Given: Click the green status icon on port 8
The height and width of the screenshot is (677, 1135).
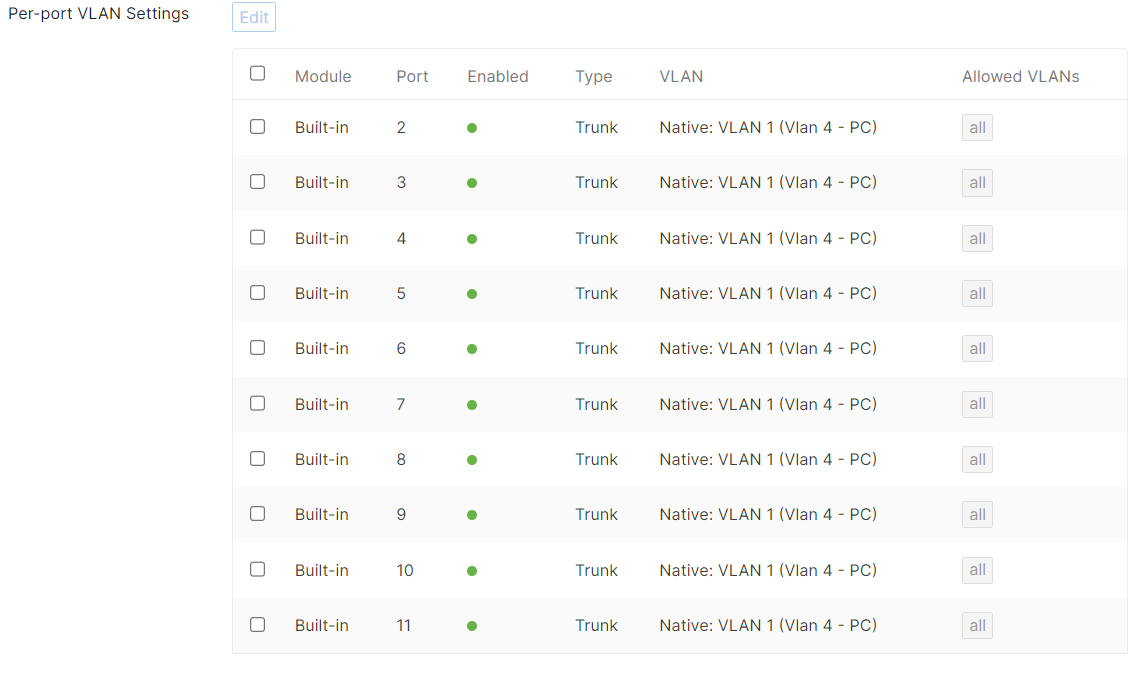Looking at the screenshot, I should pyautogui.click(x=471, y=459).
